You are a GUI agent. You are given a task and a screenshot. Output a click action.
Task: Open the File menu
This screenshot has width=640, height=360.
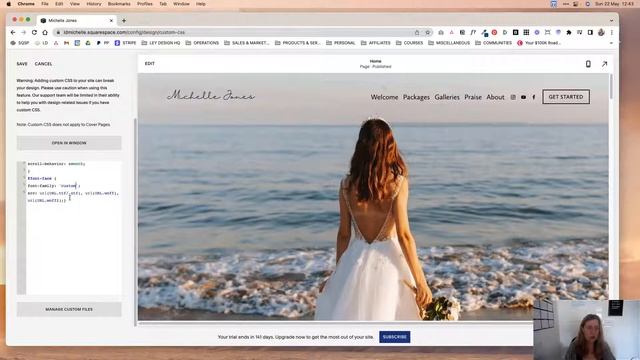(44, 4)
